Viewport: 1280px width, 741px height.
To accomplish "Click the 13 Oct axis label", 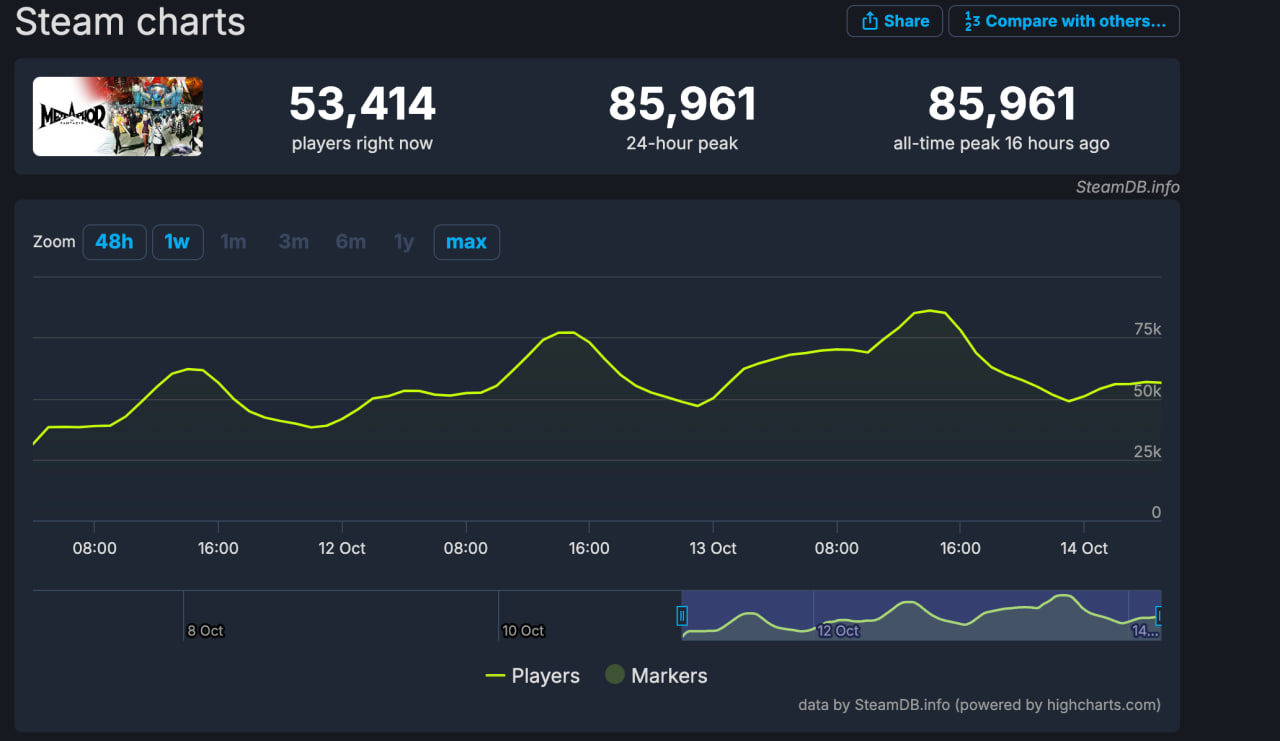I will point(713,548).
